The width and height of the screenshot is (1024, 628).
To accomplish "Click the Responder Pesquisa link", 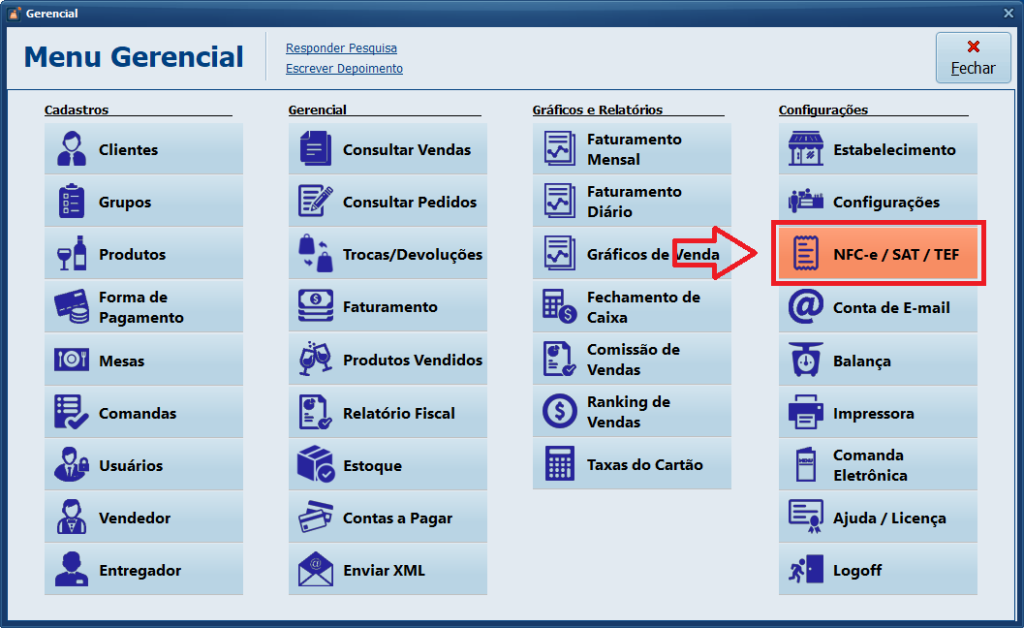I will point(341,48).
